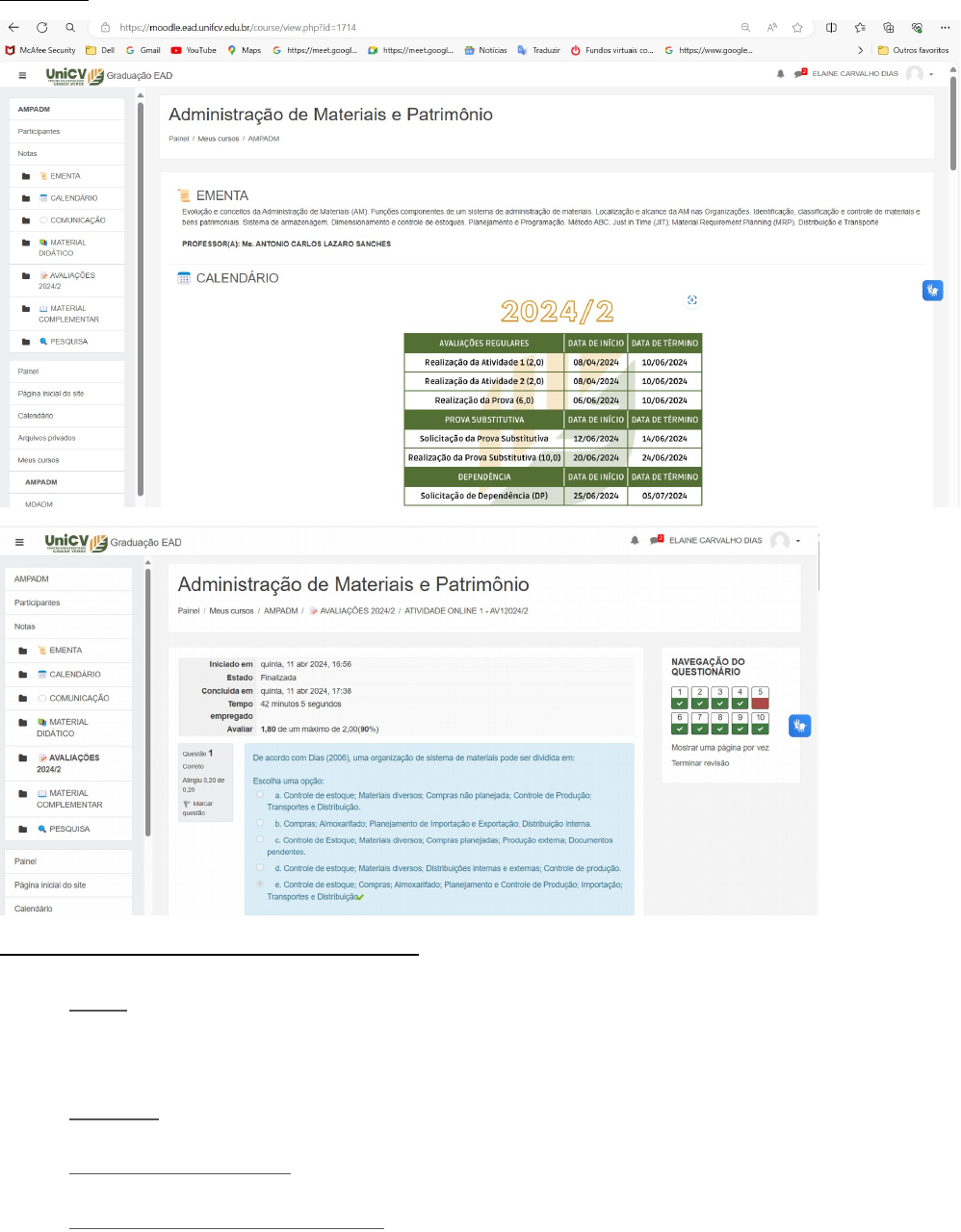Viewport: 961px width, 1232px height.
Task: Show hidden bookmarks with the overflow chevron
Action: pos(860,50)
